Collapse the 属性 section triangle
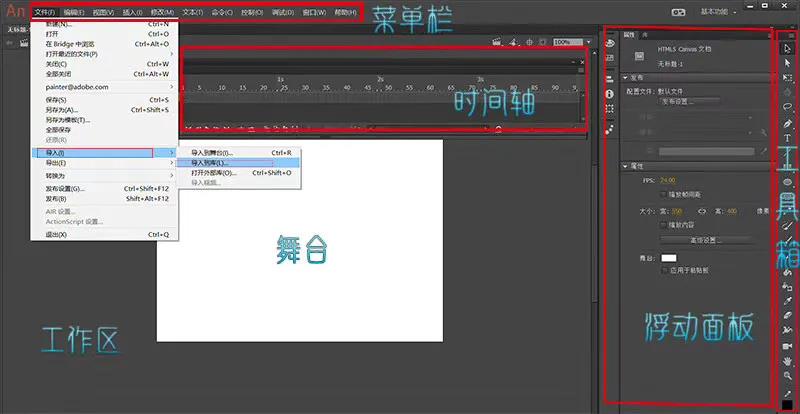800x414 pixels. tap(625, 166)
